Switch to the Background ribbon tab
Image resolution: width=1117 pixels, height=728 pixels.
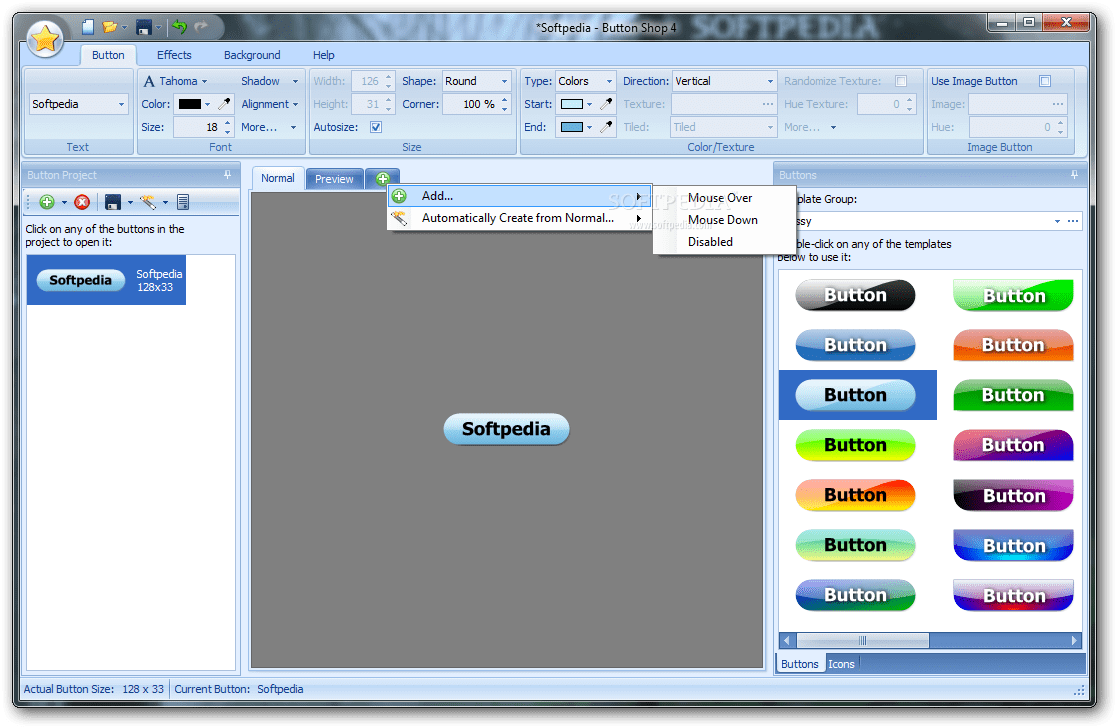point(252,55)
